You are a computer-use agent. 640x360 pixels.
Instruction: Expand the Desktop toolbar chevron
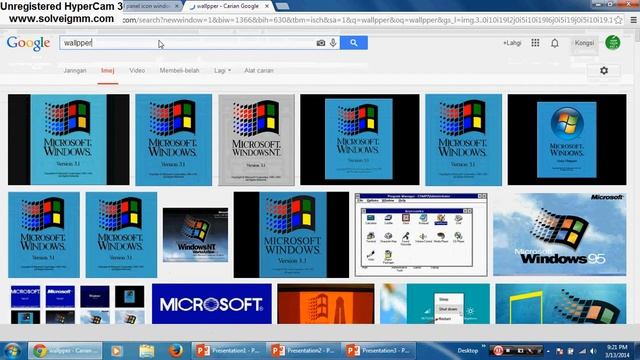click(484, 347)
